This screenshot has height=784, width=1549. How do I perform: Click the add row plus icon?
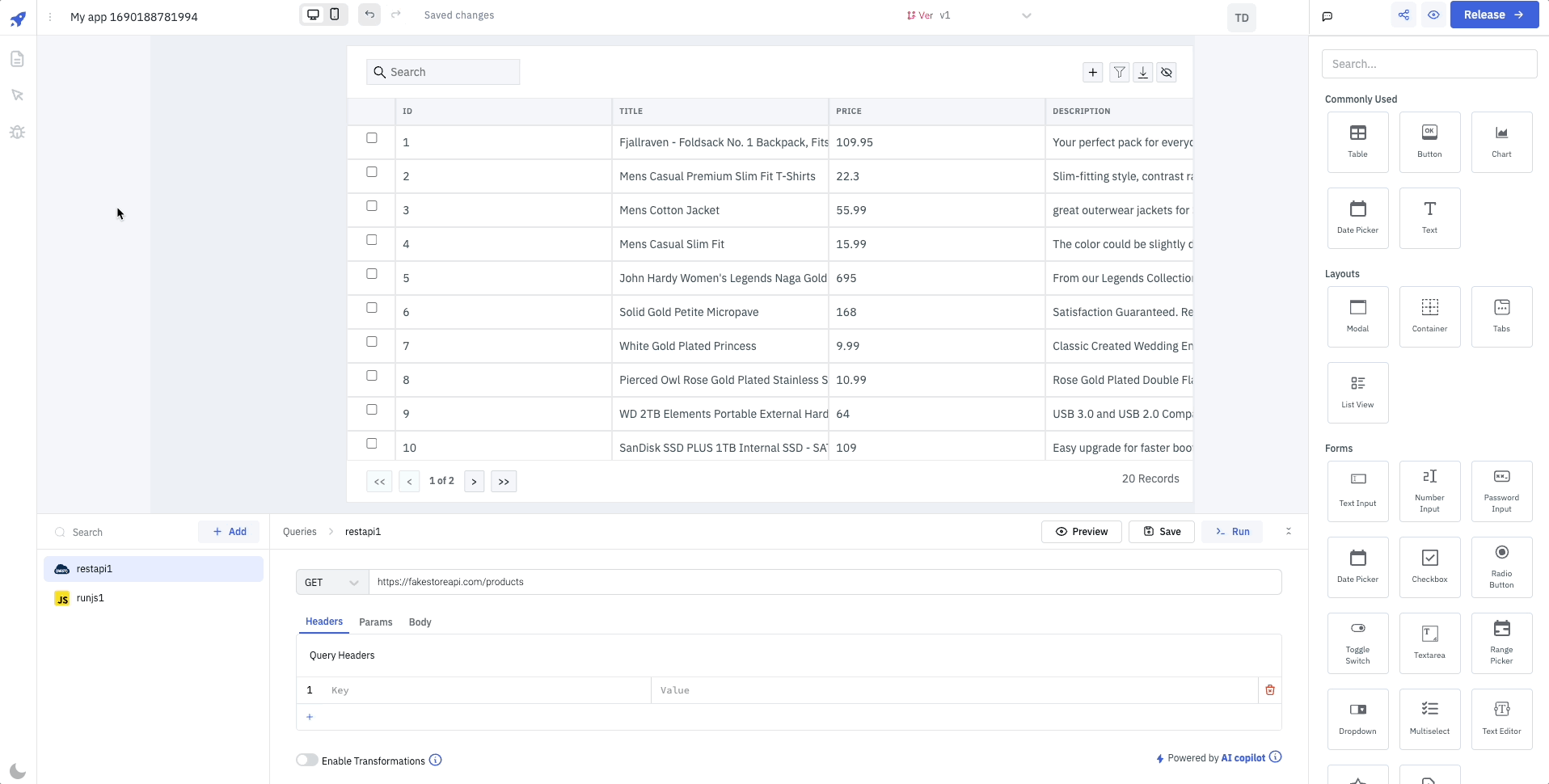pyautogui.click(x=1093, y=73)
